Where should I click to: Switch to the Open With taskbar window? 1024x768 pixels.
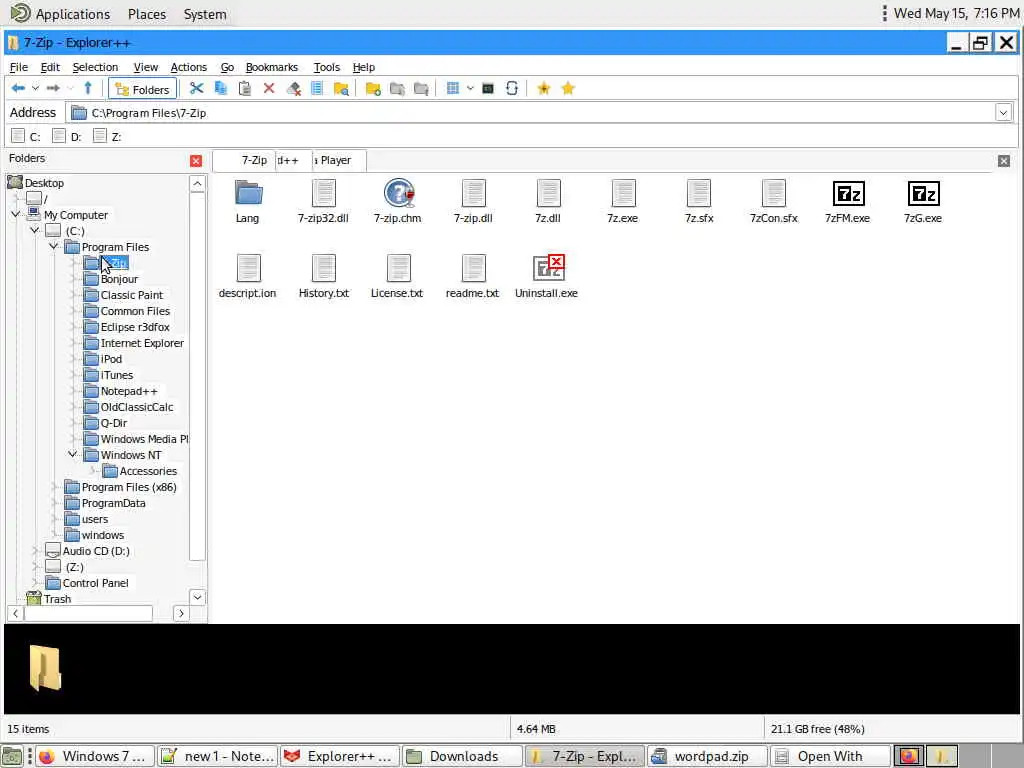pos(830,756)
